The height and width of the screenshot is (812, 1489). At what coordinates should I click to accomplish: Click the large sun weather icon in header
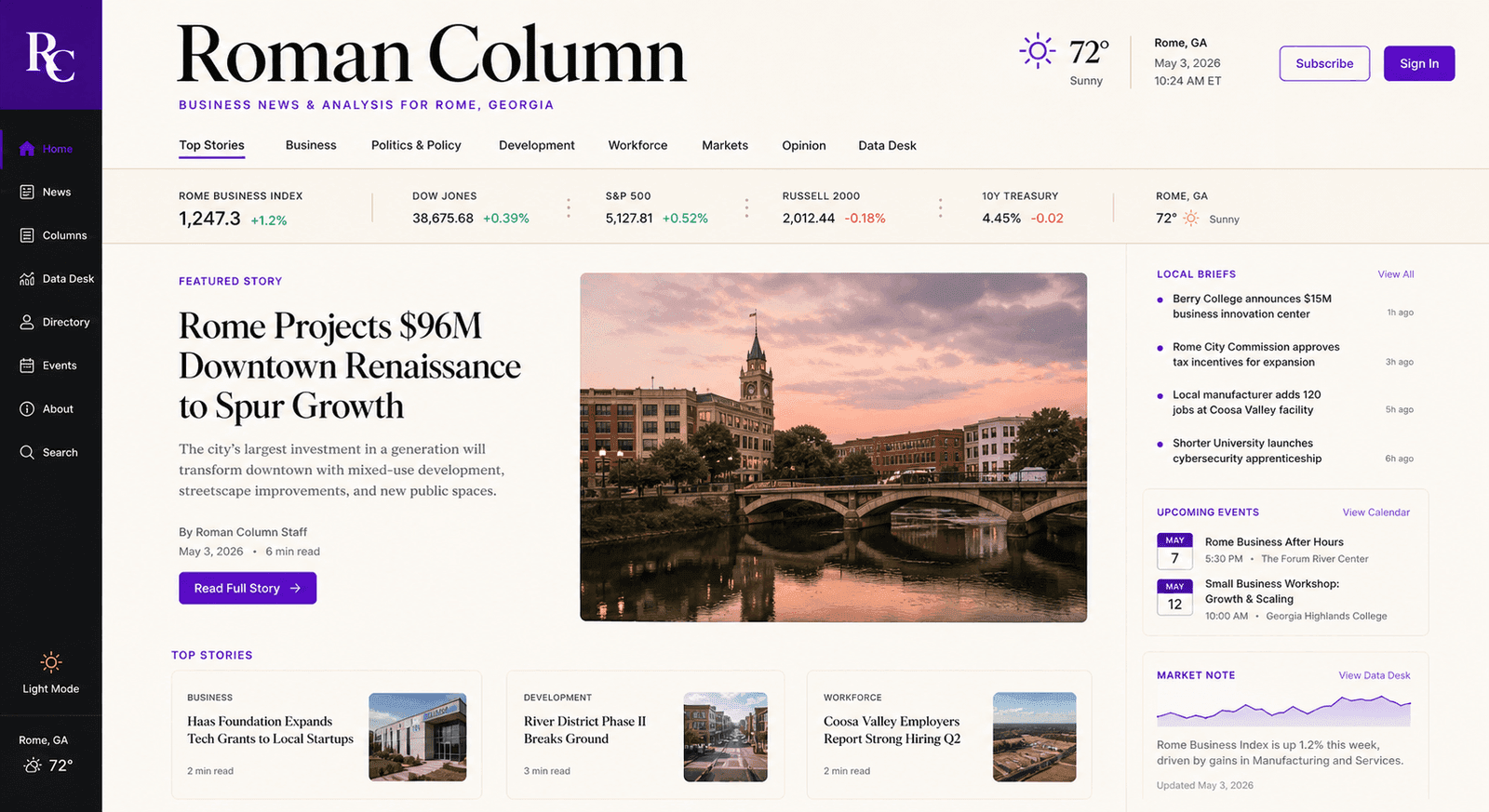(x=1037, y=51)
